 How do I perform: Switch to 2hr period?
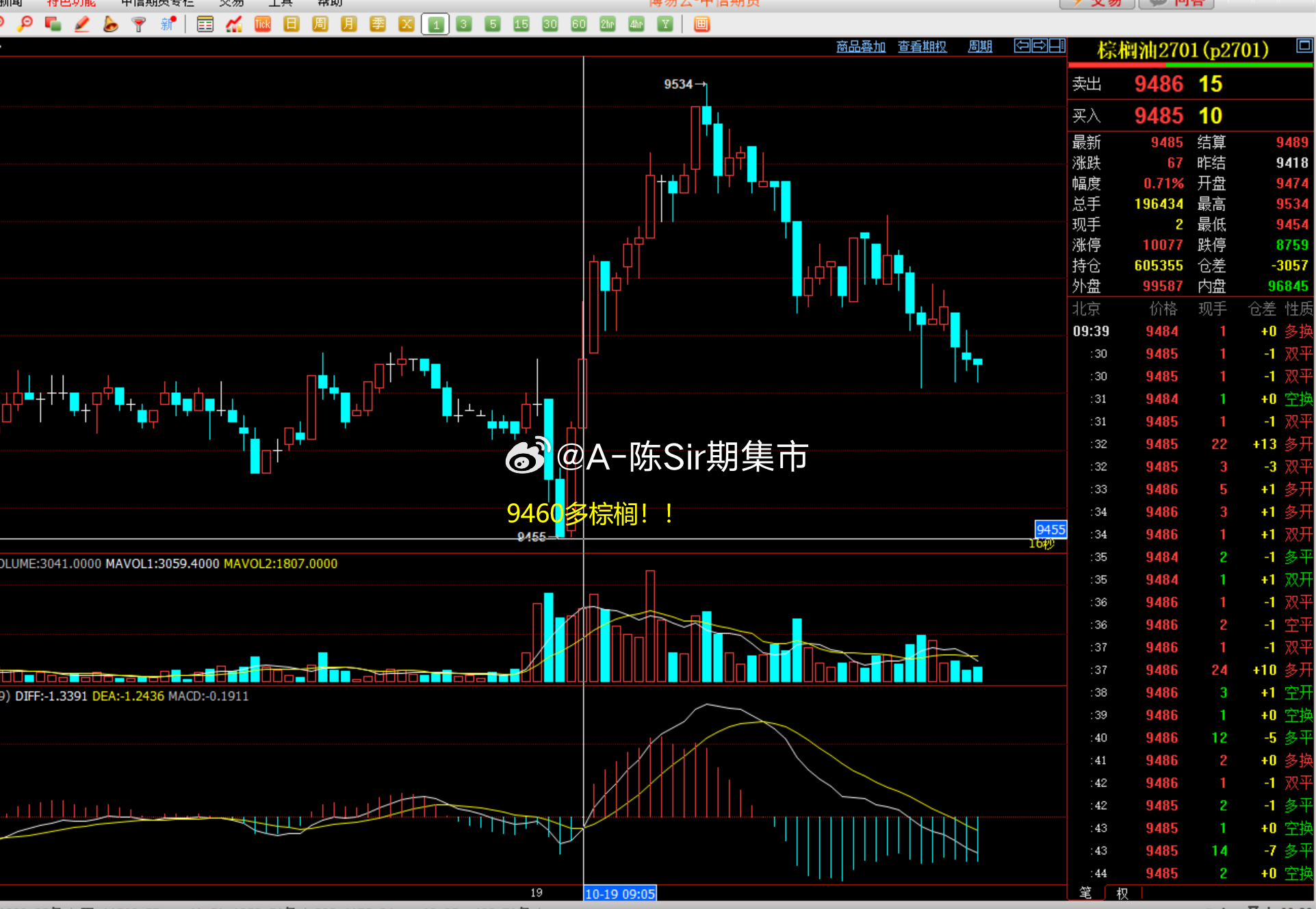click(608, 25)
